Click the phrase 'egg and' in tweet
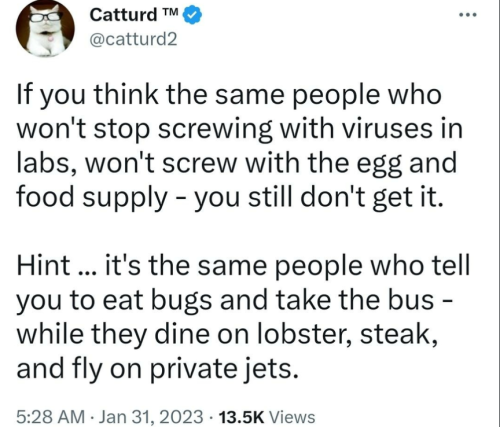This screenshot has height=427, width=500. click(407, 165)
